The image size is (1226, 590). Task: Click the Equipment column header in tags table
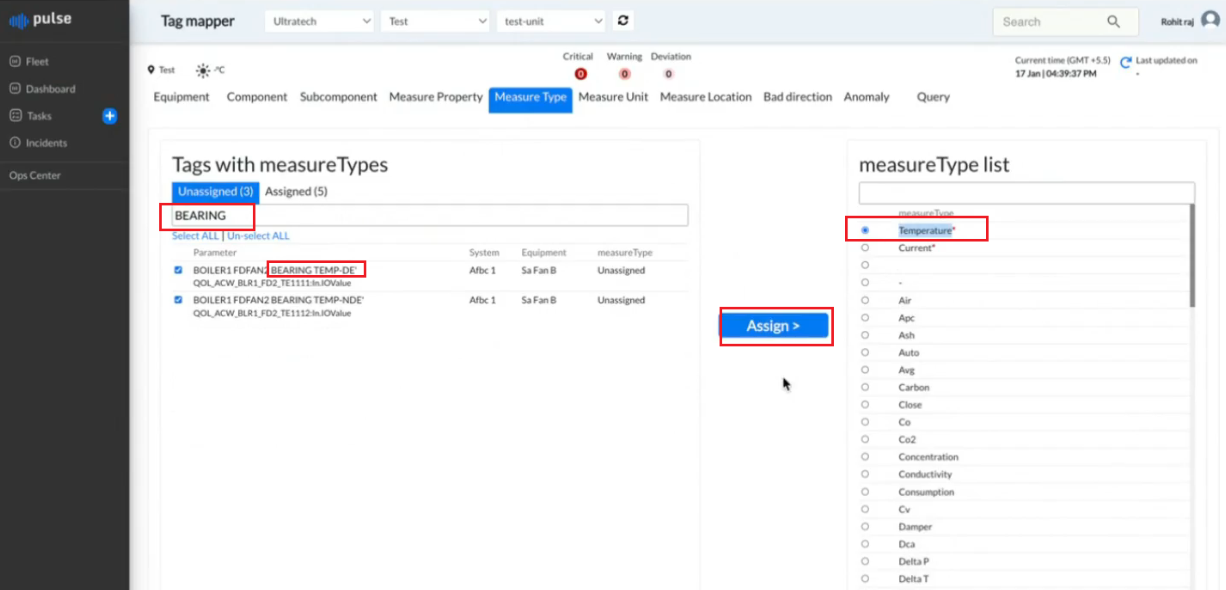(544, 253)
